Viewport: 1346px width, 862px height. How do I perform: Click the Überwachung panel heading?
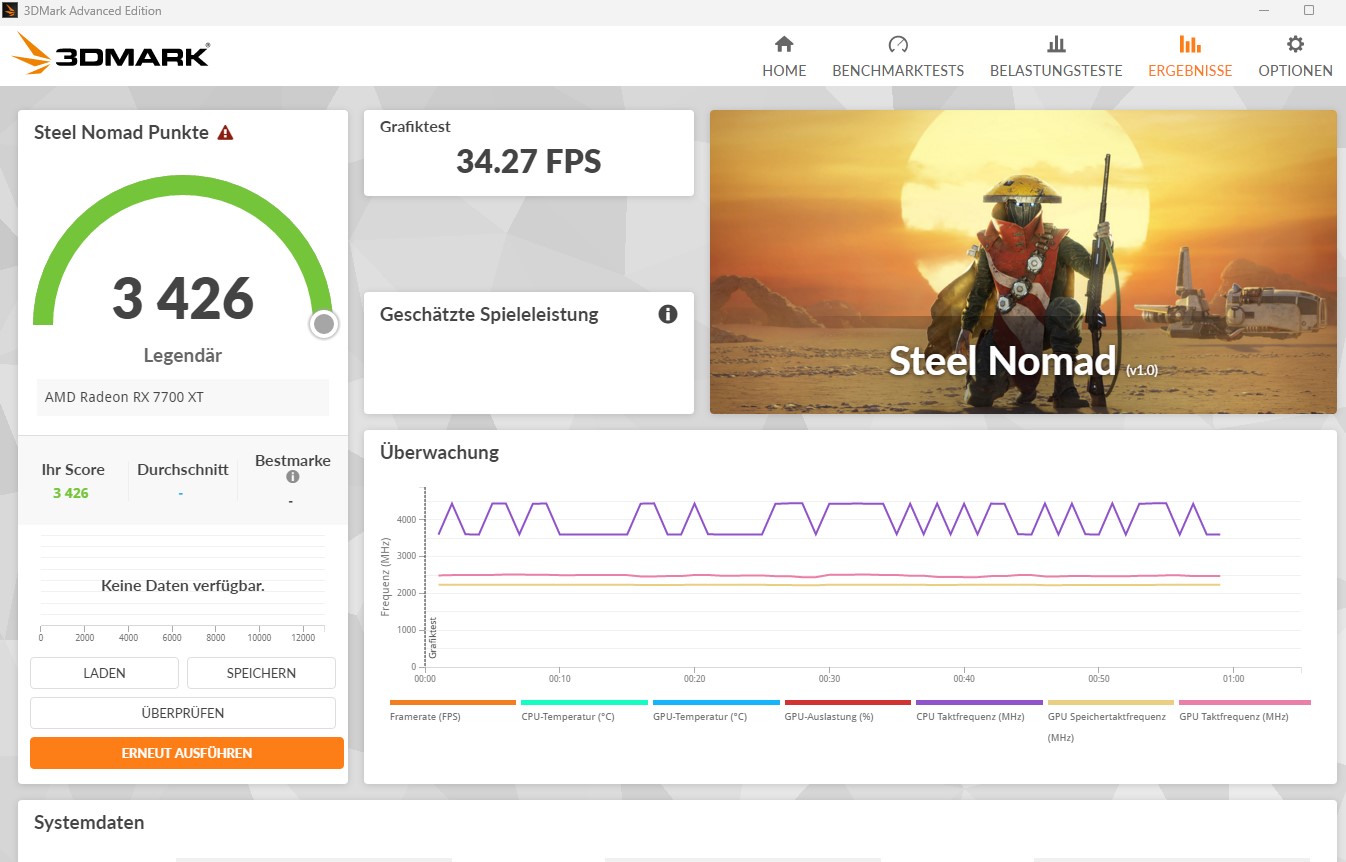(439, 452)
